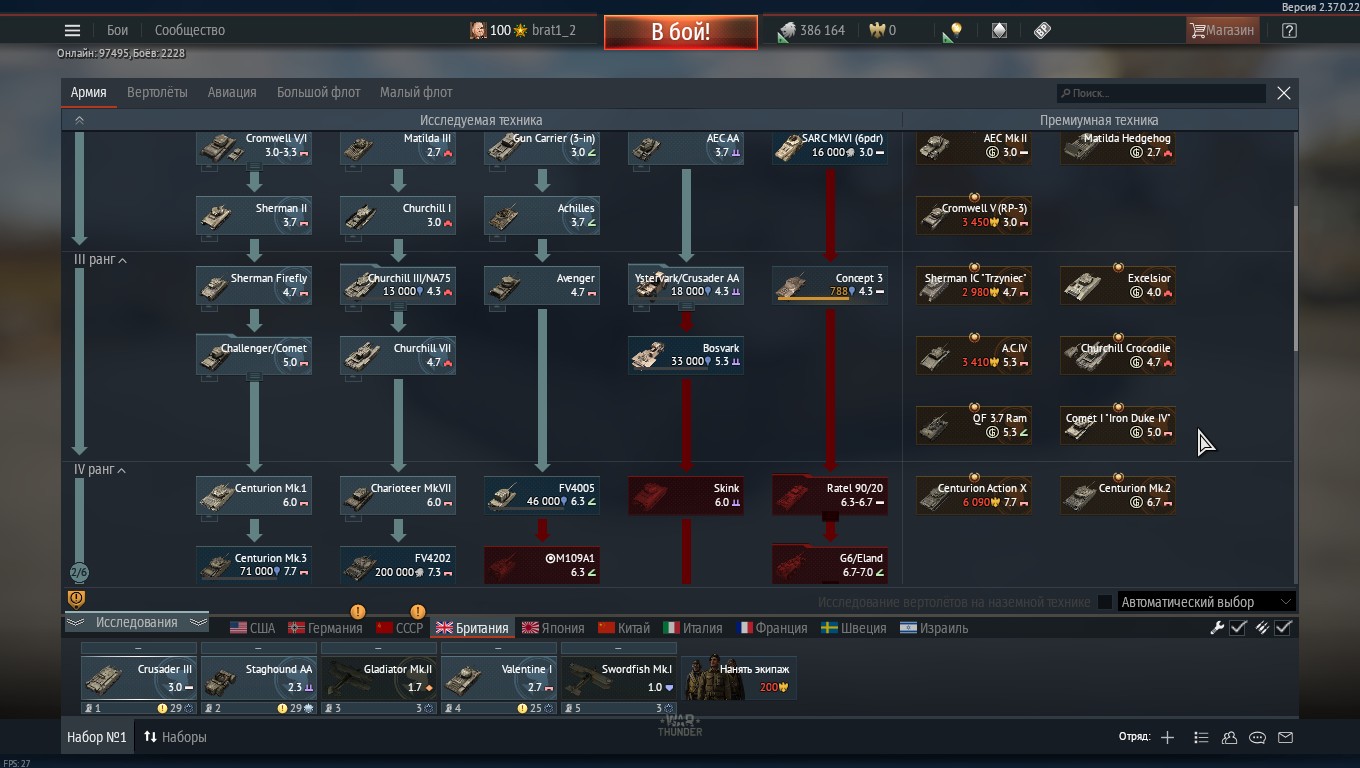Click Нанять экипаж to hire crew
1360x768 pixels.
739,677
